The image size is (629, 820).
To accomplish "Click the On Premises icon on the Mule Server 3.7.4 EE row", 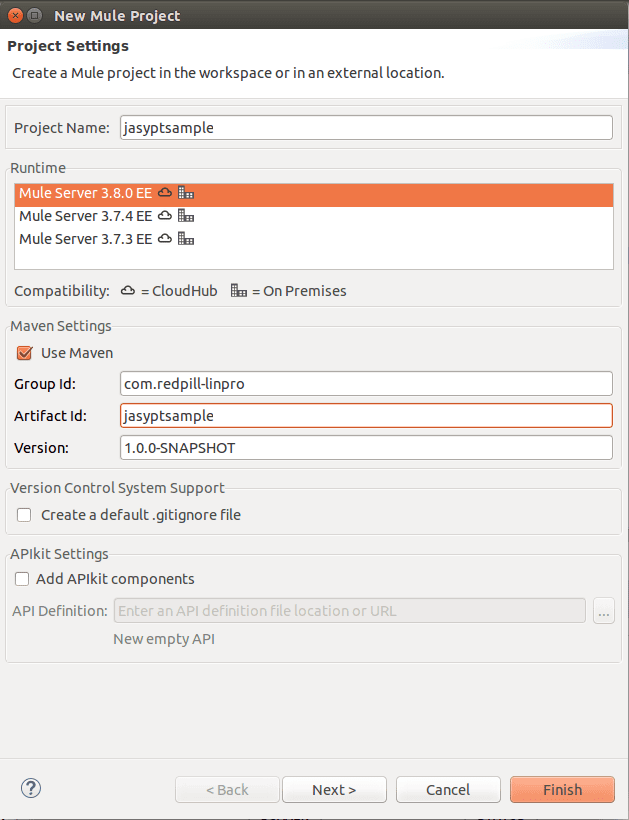I will point(186,215).
